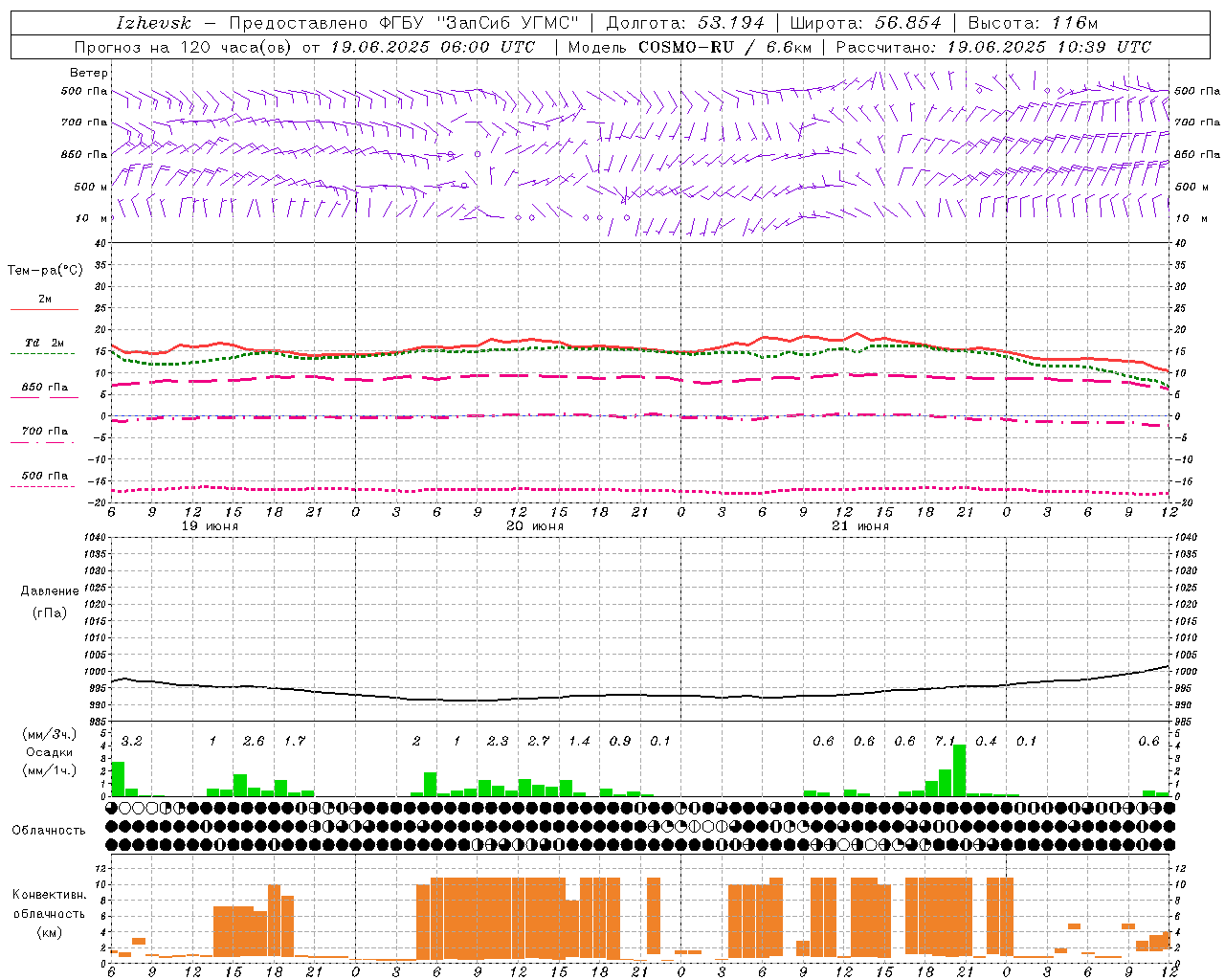Image resolution: width=1225 pixels, height=980 pixels.
Task: Click the '3.2' three-hour precipitation value
Action: tap(131, 741)
